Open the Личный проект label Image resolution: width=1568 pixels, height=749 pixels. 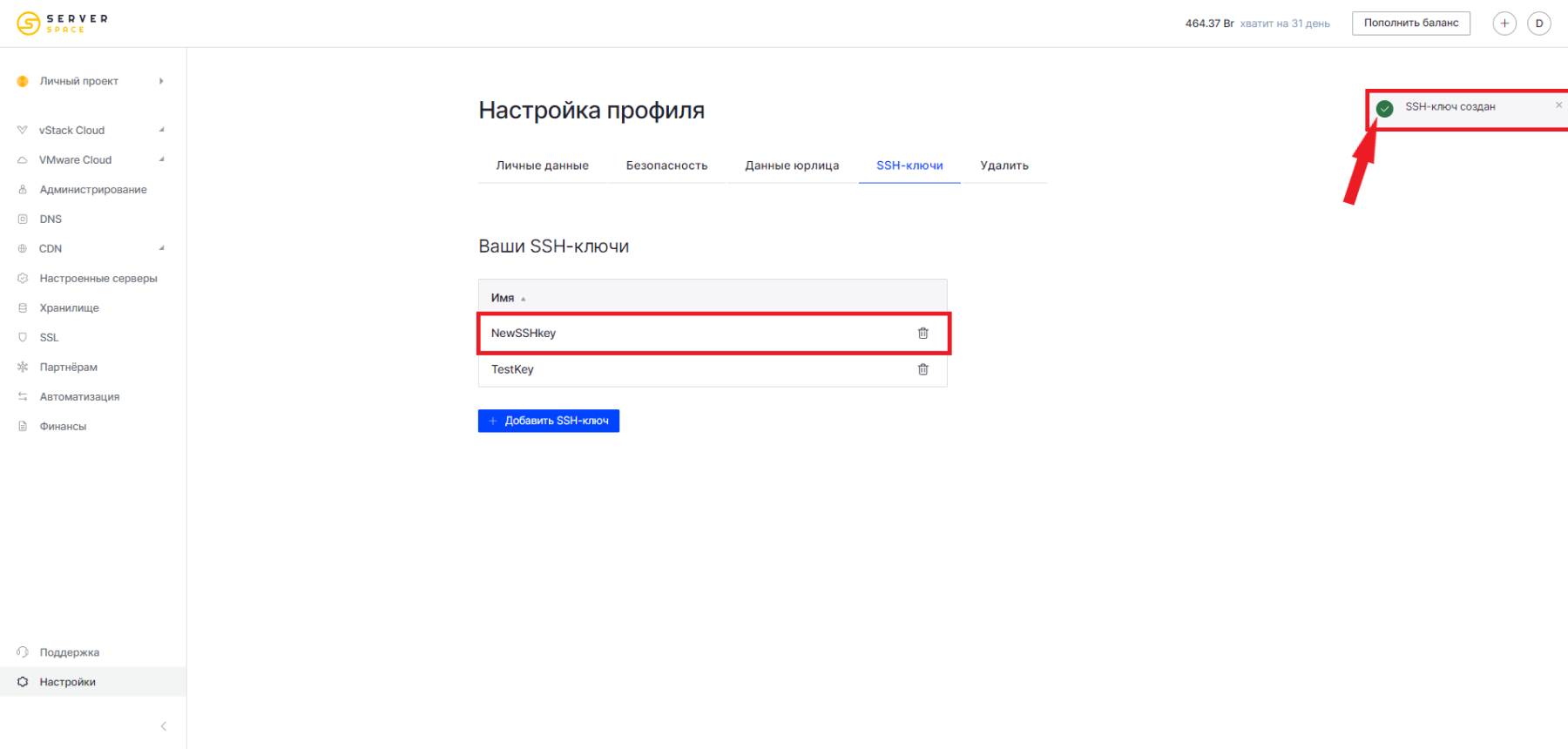(78, 81)
